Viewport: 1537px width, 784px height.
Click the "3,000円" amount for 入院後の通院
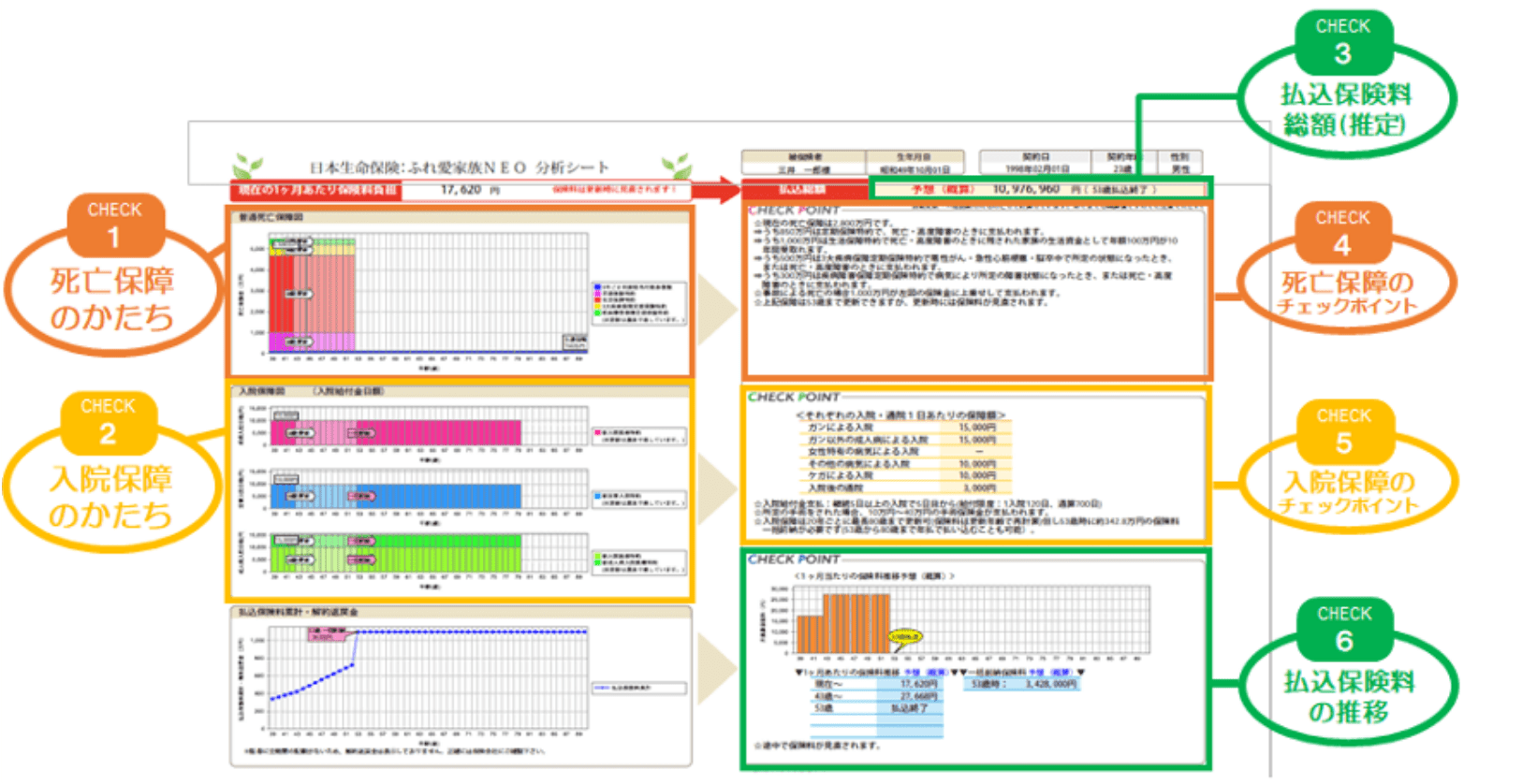(x=979, y=487)
